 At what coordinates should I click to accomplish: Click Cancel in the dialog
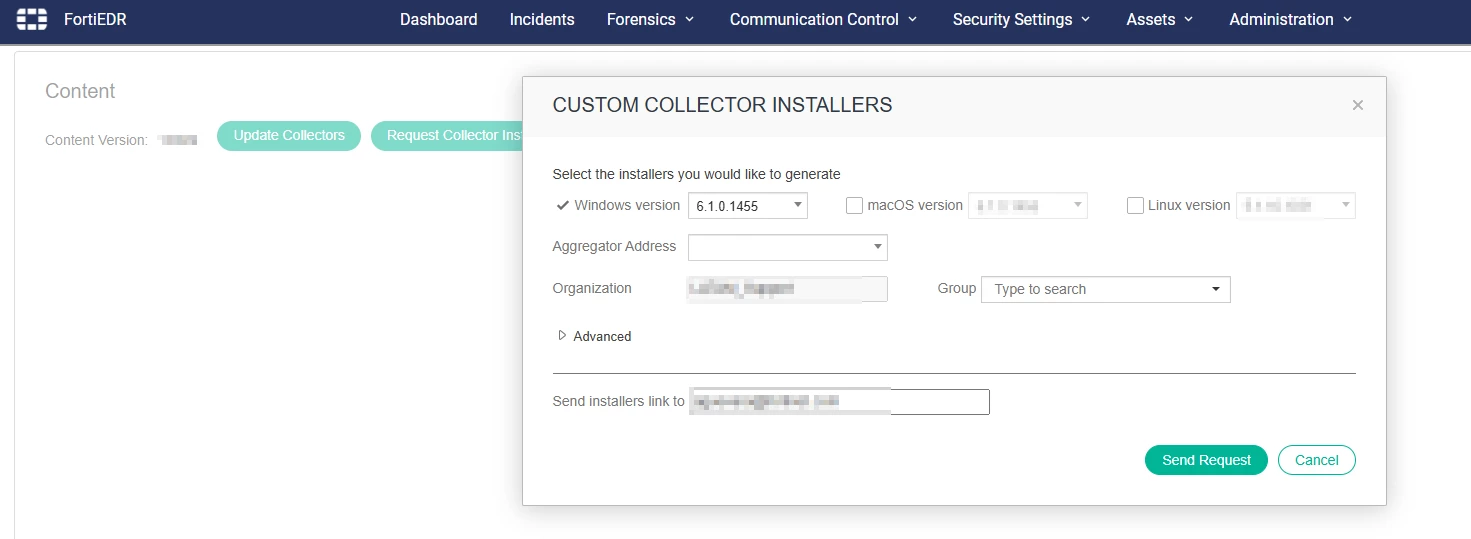(x=1316, y=460)
